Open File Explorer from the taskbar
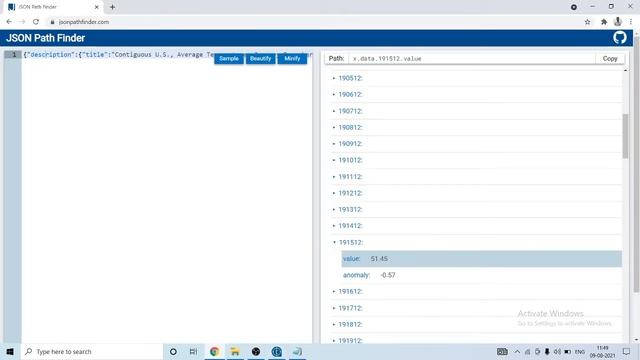The image size is (640, 360). click(x=235, y=351)
